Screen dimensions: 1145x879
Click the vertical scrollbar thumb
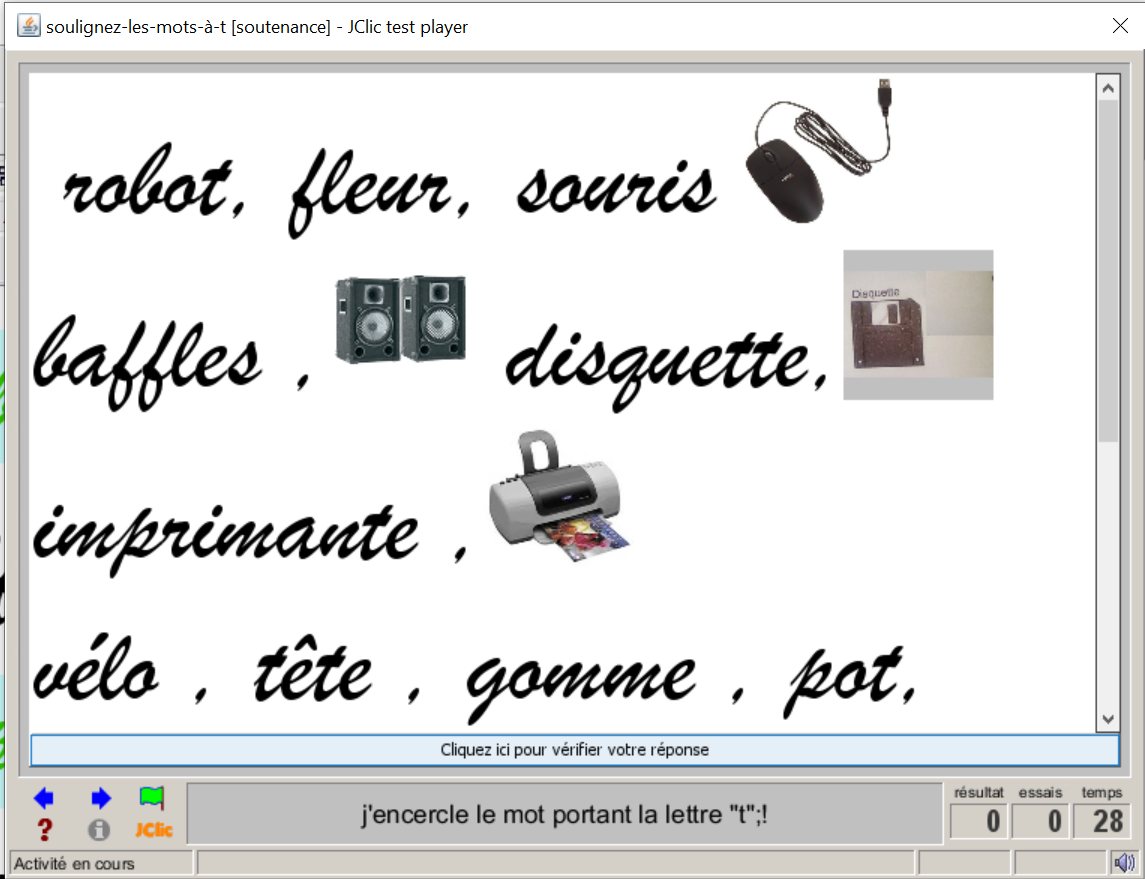pos(1107,270)
